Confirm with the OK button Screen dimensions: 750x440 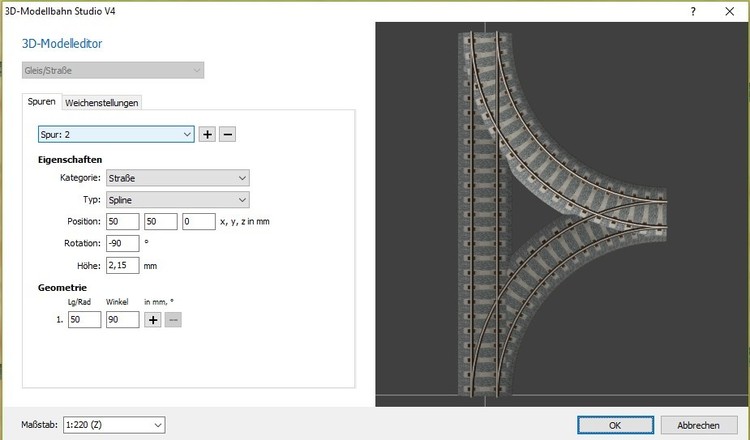tap(613, 425)
